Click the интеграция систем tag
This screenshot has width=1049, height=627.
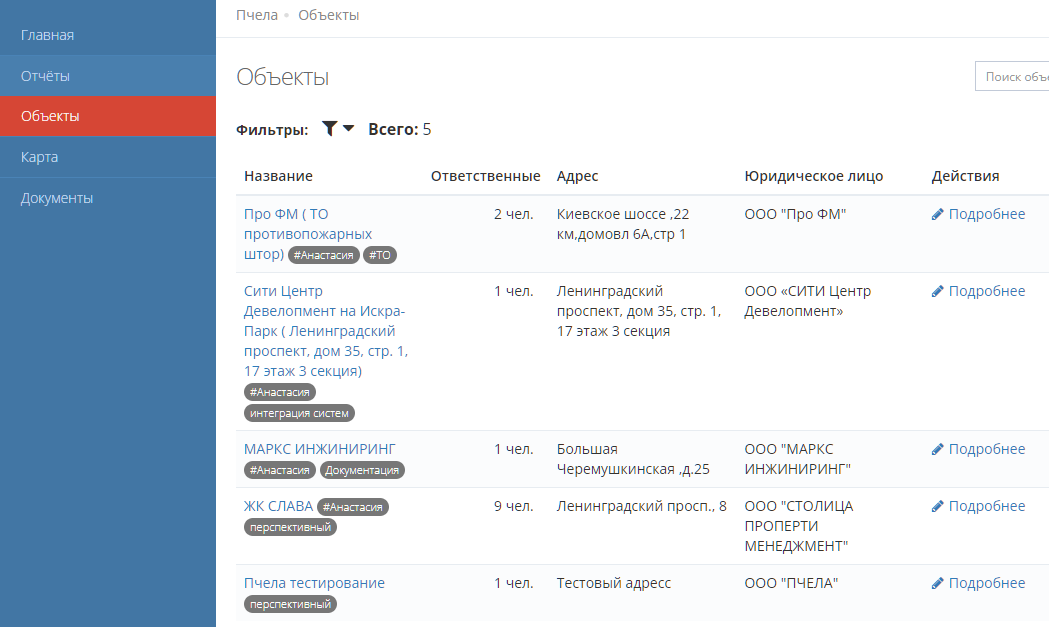coord(300,413)
